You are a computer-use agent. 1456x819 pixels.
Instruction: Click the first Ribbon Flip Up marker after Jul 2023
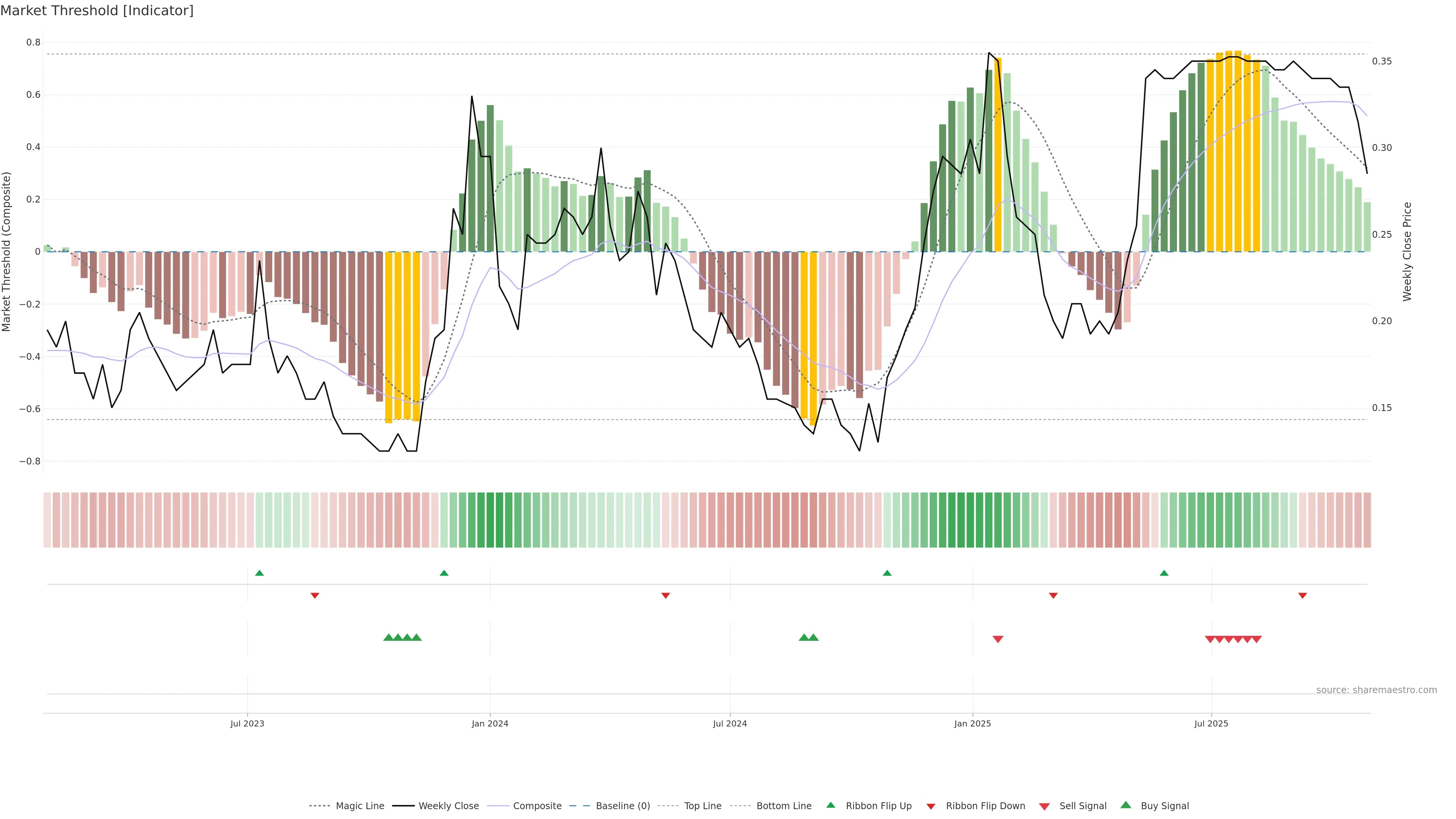[x=259, y=573]
